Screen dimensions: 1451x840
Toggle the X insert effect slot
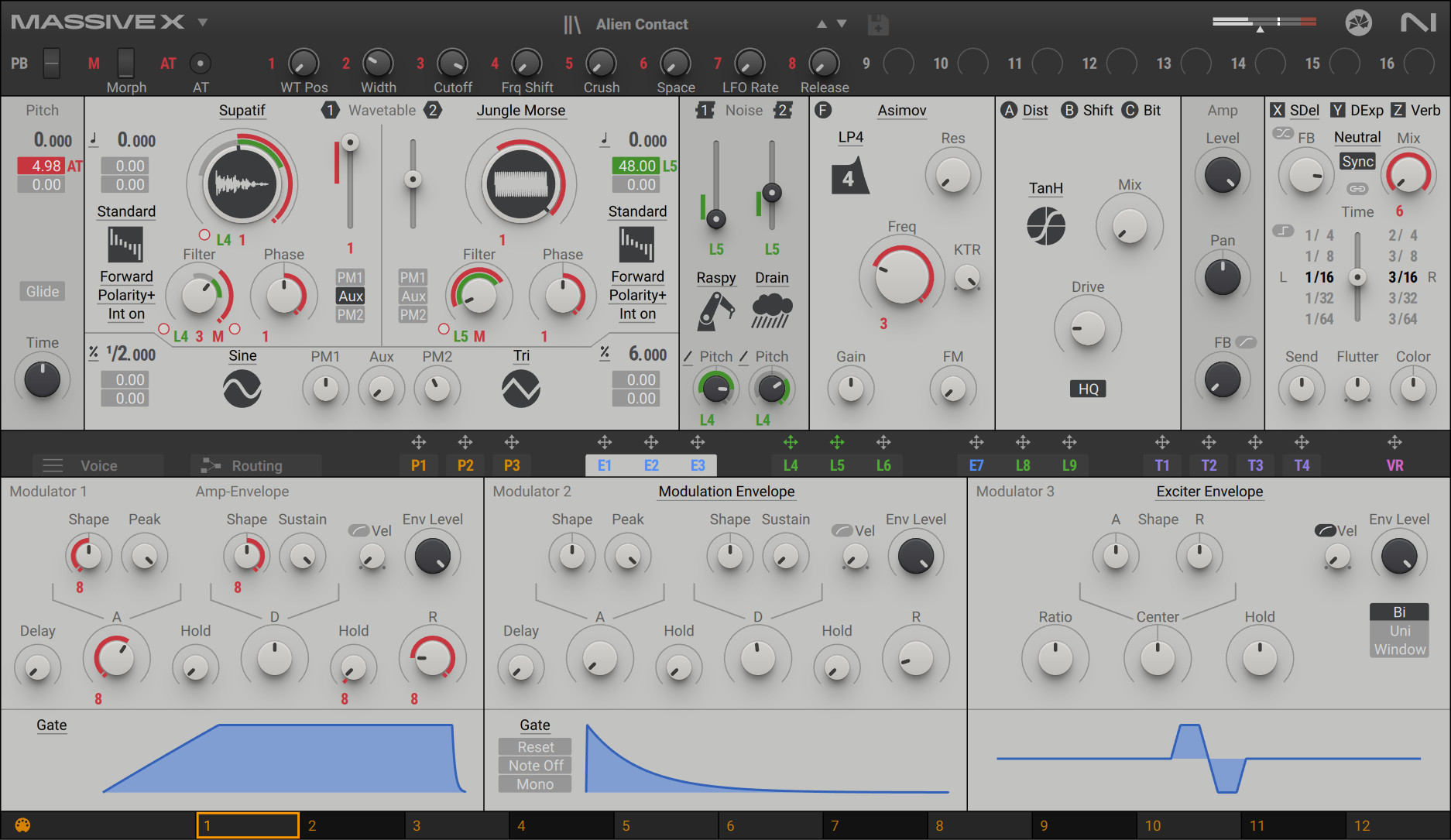tap(1277, 111)
